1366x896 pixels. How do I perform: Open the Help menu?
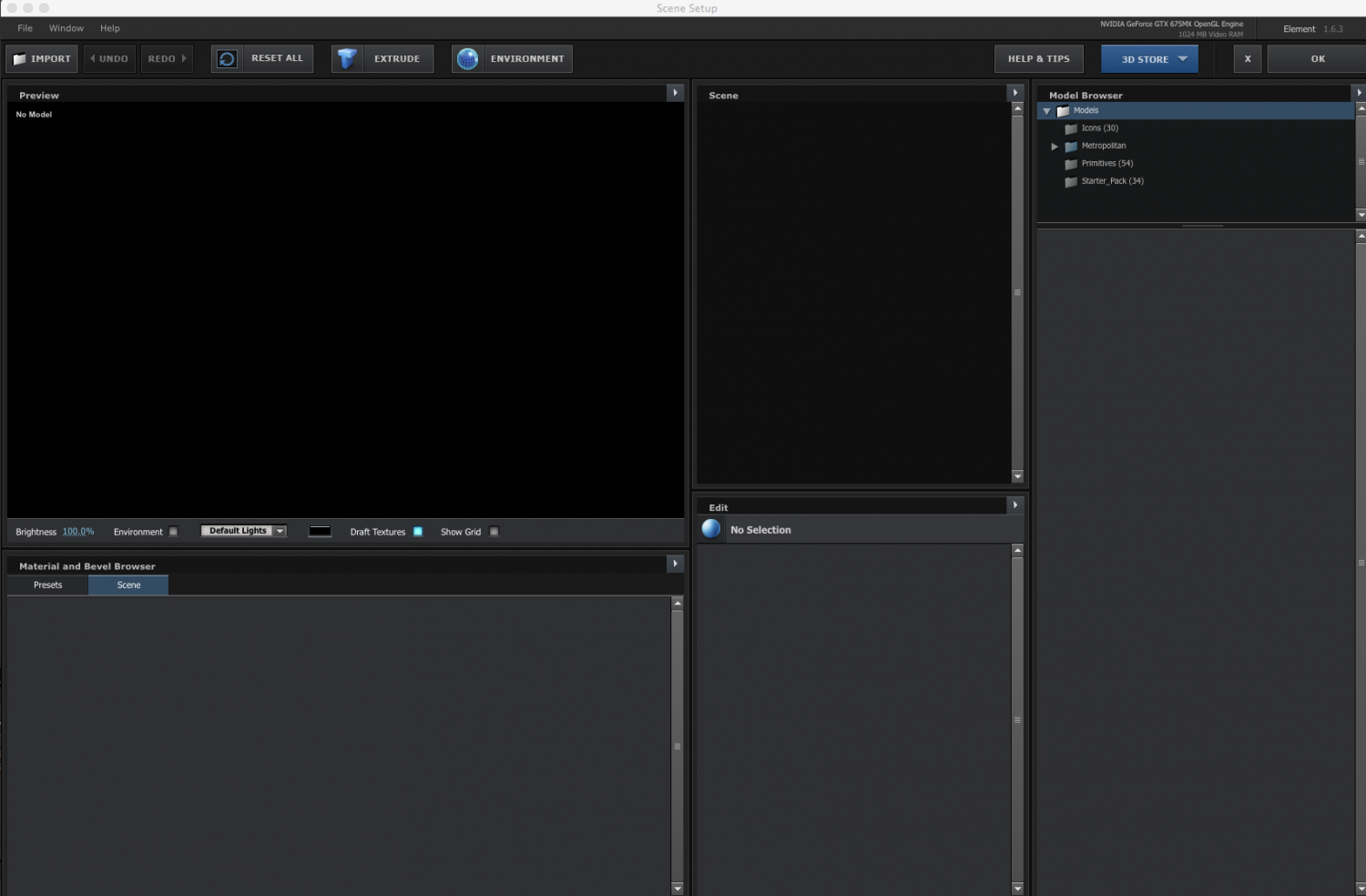[x=109, y=28]
